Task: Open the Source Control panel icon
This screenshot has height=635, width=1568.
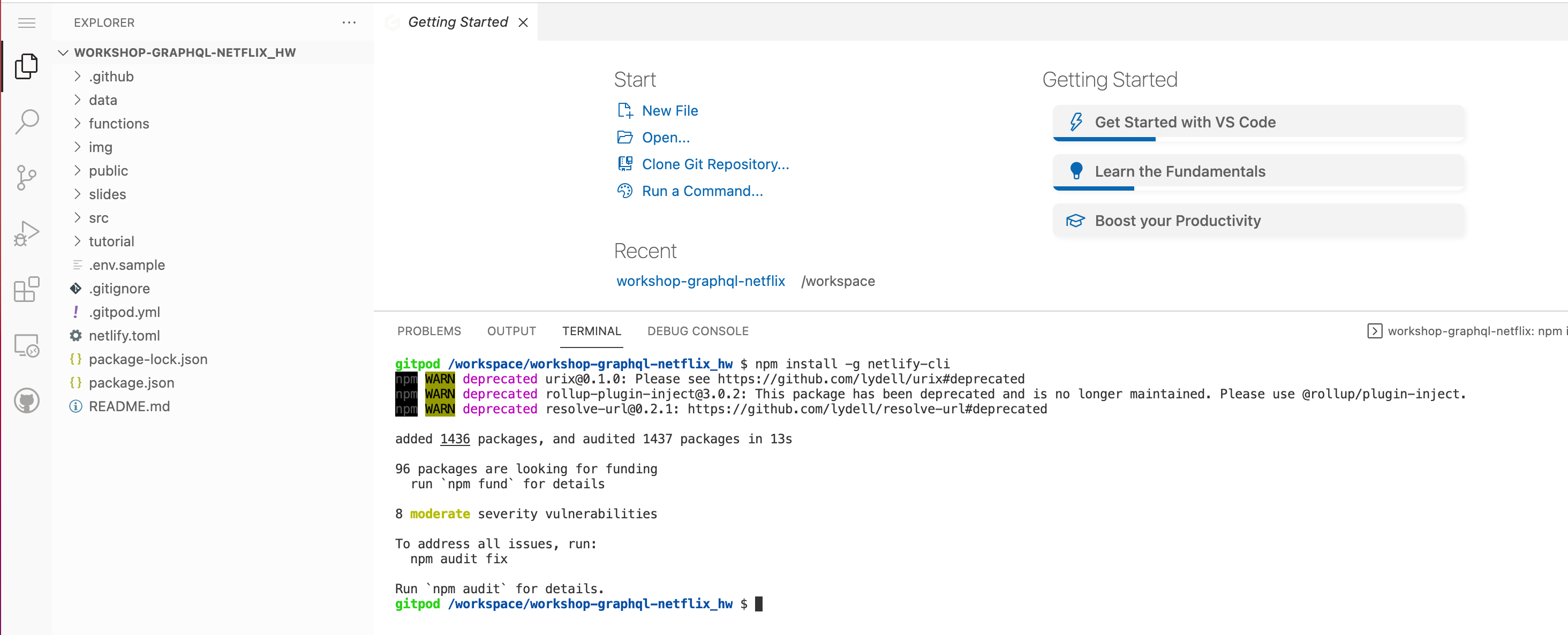Action: (26, 177)
